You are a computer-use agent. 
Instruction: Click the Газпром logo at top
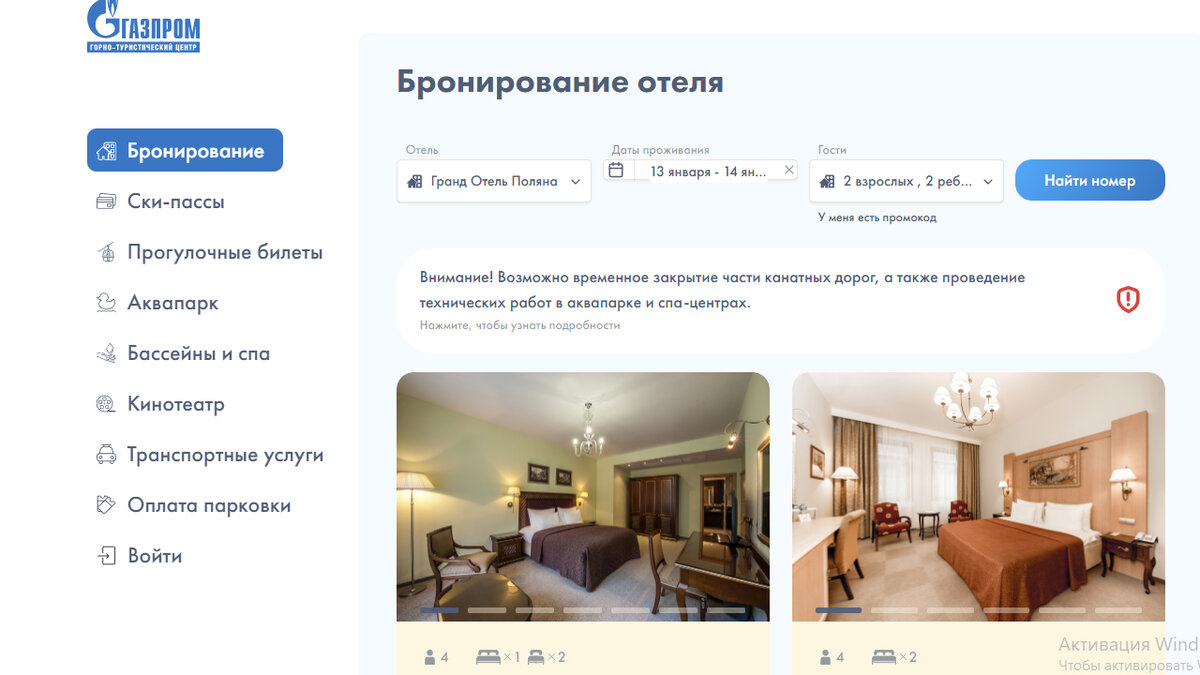144,25
